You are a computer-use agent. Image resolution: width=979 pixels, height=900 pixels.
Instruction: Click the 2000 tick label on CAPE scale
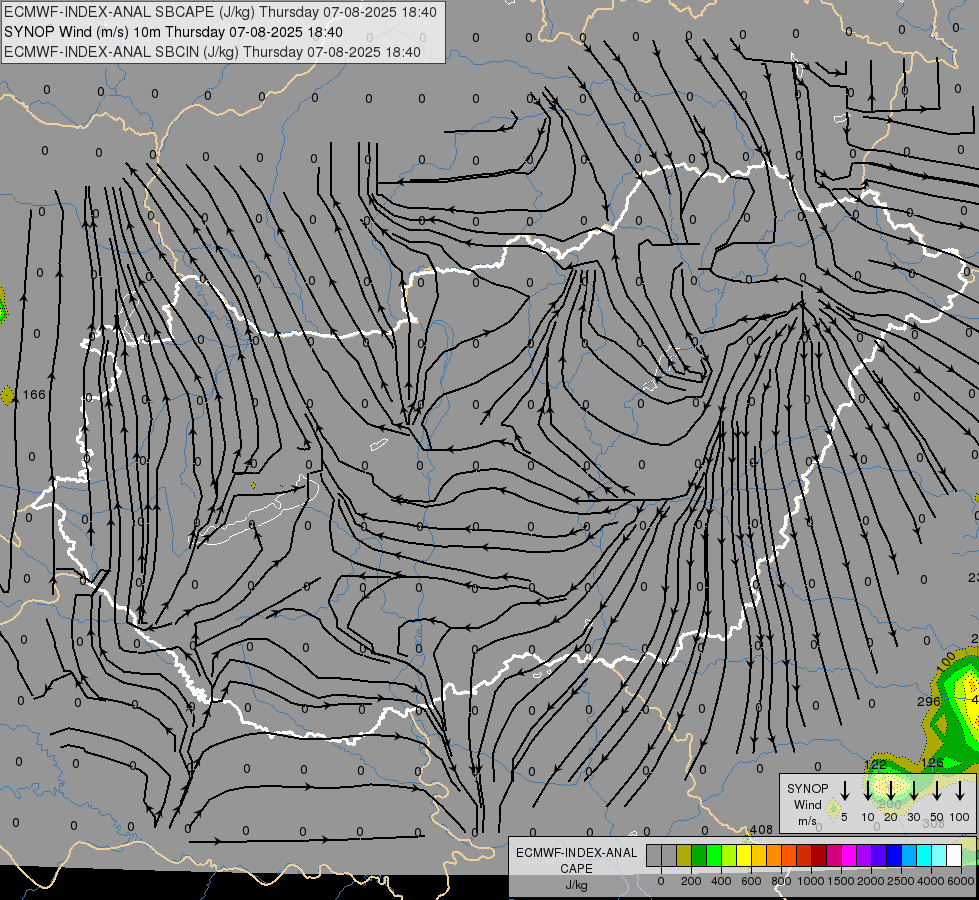click(x=871, y=881)
